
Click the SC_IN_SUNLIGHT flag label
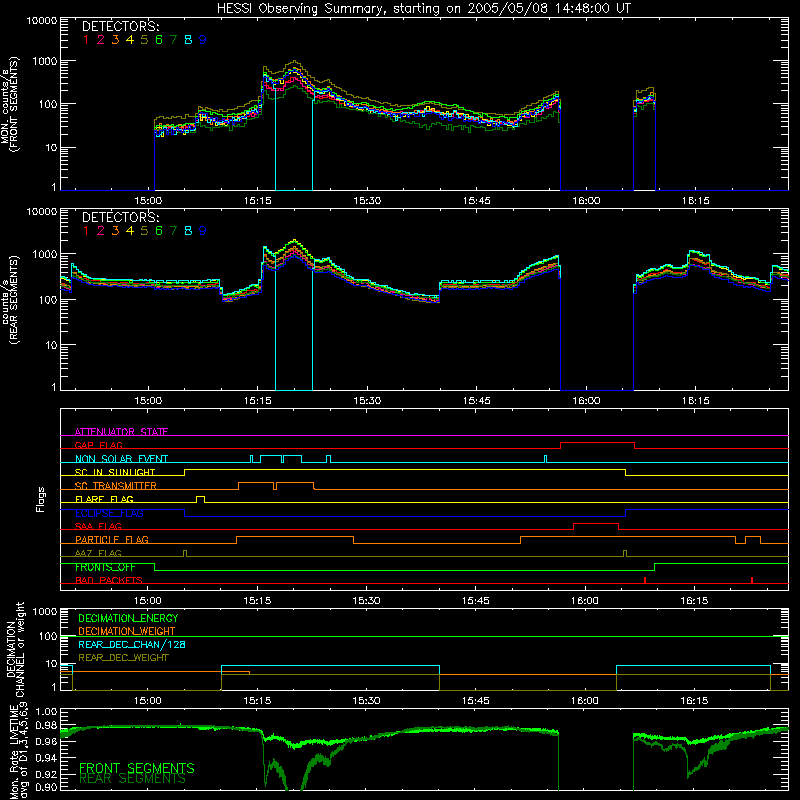(115, 472)
